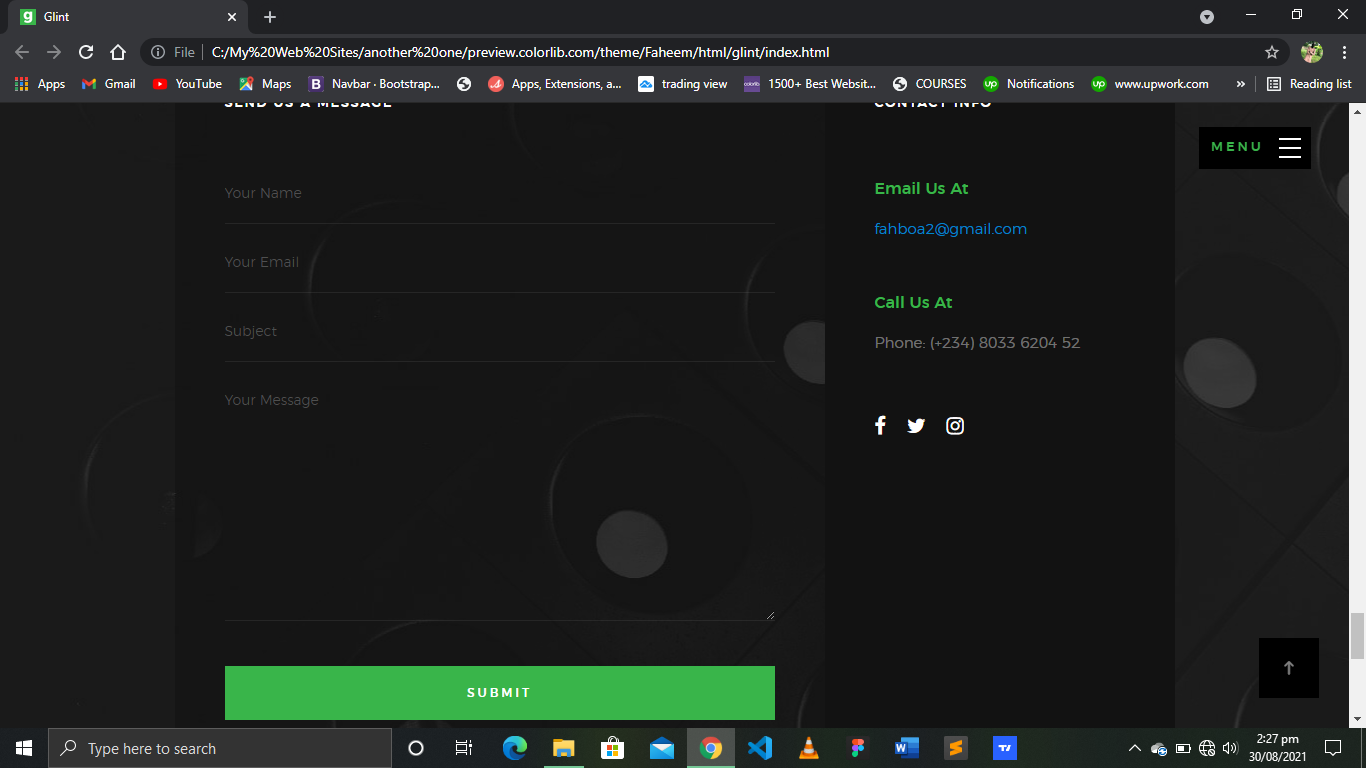Open File Explorer from taskbar
Viewport: 1366px width, 768px height.
click(x=564, y=748)
